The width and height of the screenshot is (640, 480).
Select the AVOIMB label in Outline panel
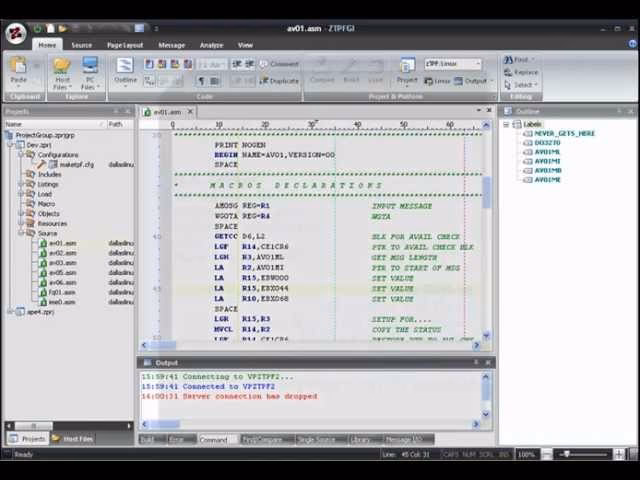(548, 171)
